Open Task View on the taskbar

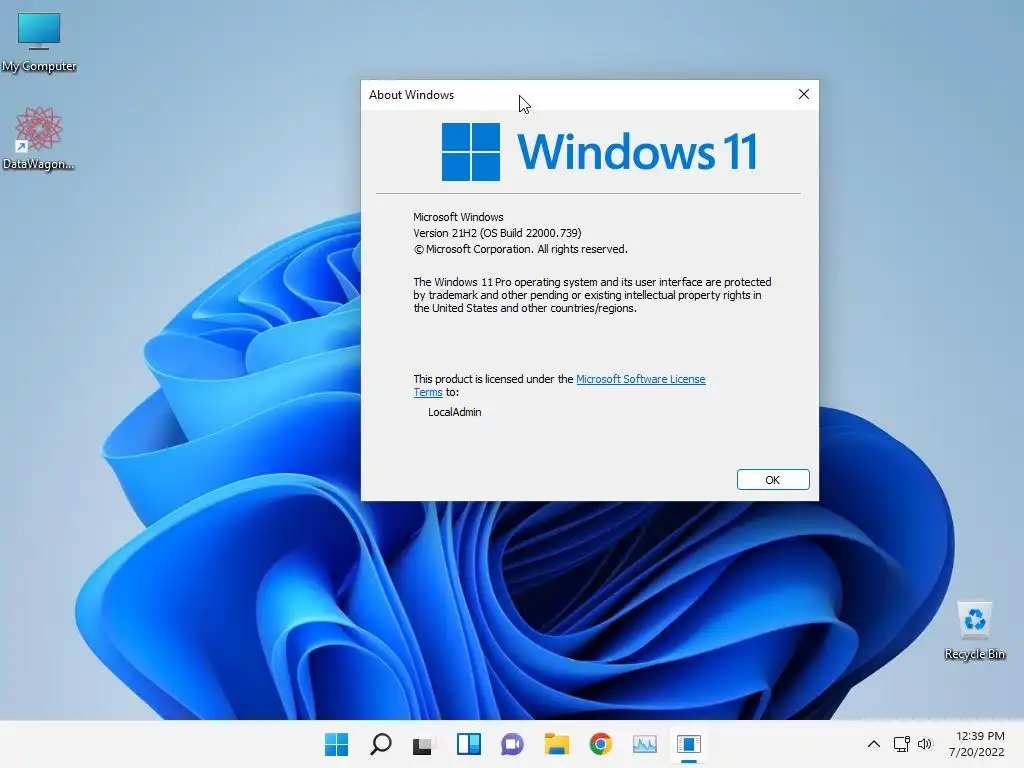click(x=423, y=744)
